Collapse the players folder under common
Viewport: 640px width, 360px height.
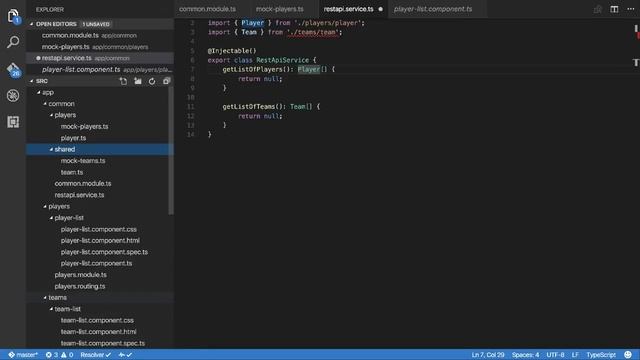coord(51,115)
